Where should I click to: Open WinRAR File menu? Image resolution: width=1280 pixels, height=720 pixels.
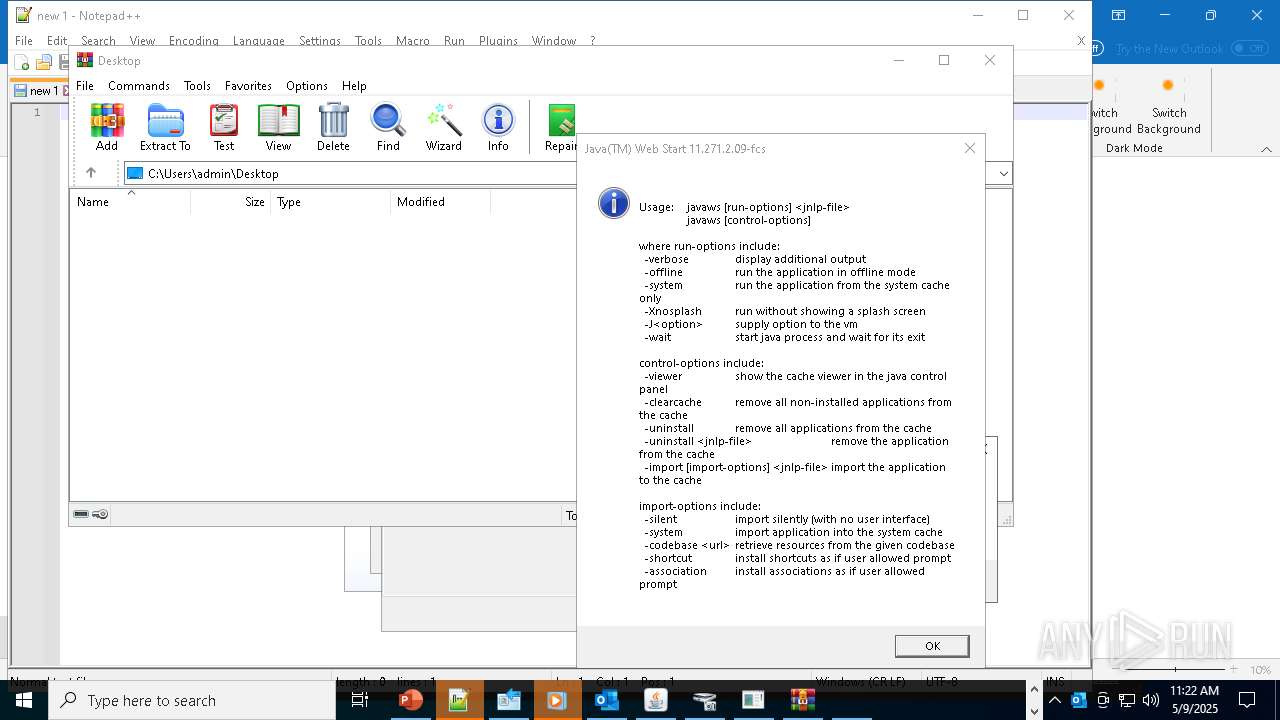[x=85, y=86]
